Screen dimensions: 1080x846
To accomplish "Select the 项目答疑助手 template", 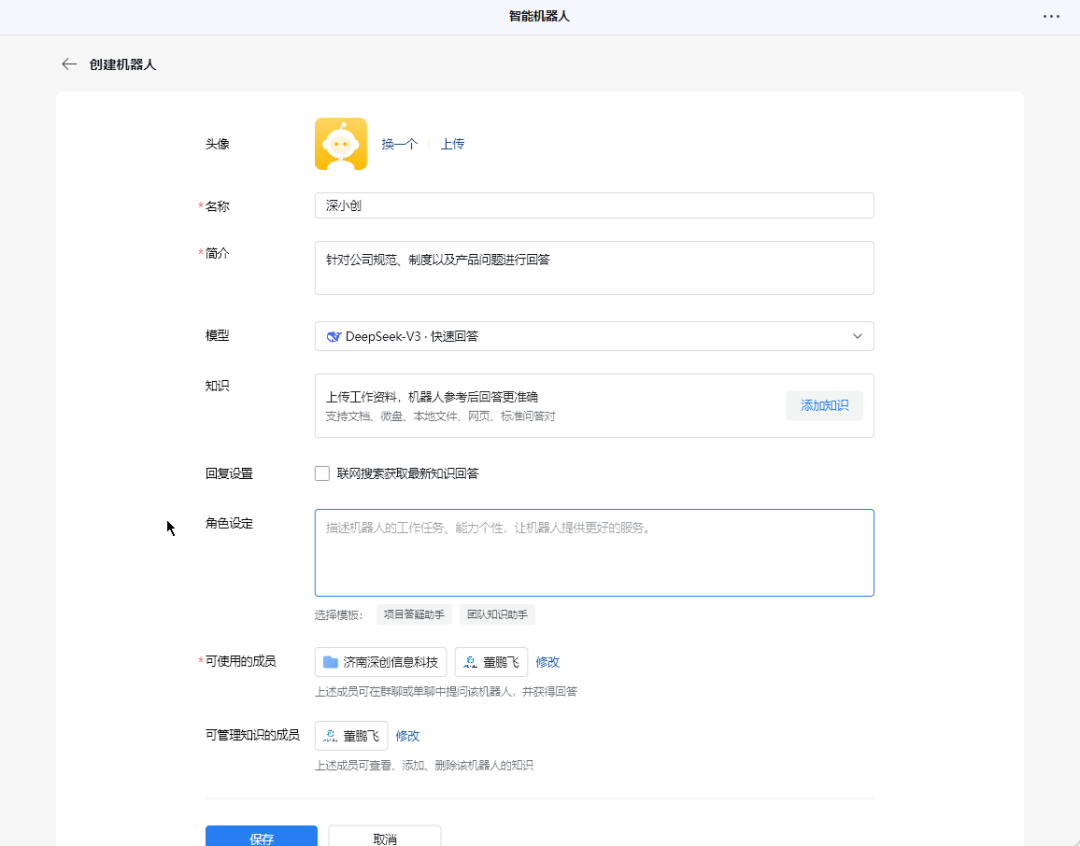I will click(414, 614).
